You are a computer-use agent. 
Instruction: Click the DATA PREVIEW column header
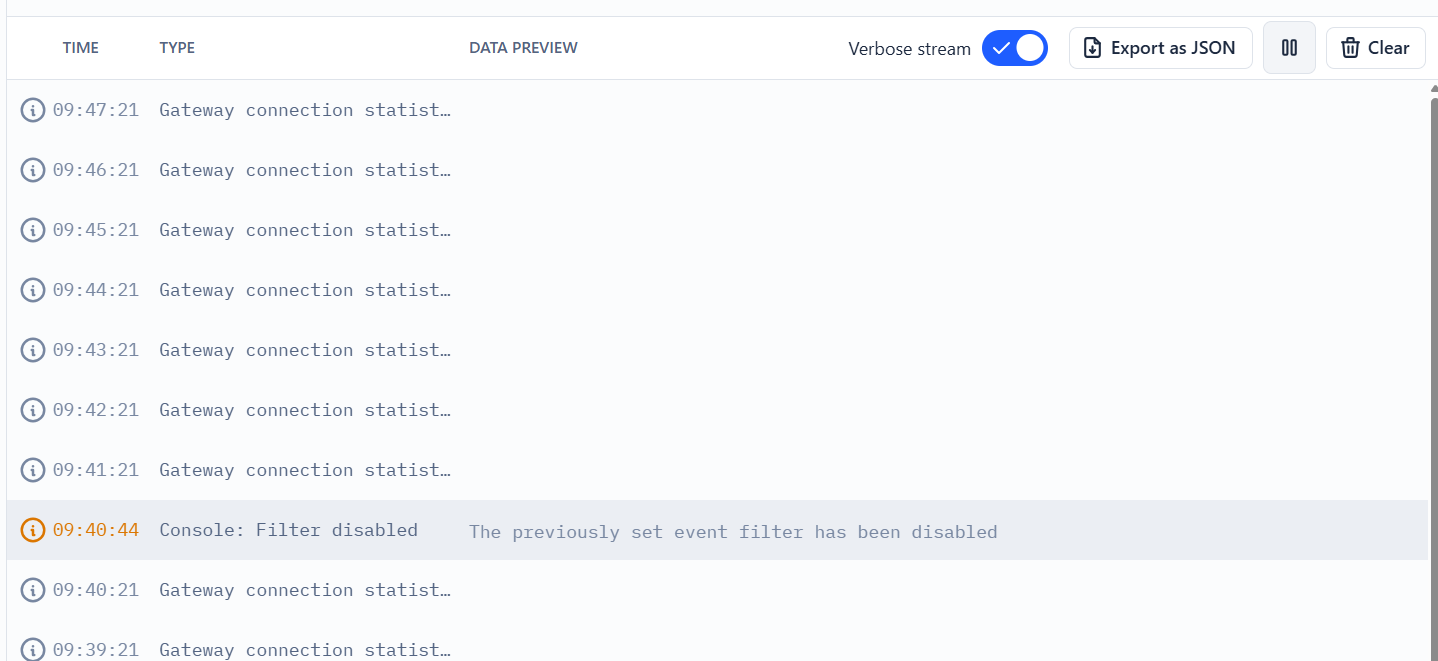click(523, 48)
